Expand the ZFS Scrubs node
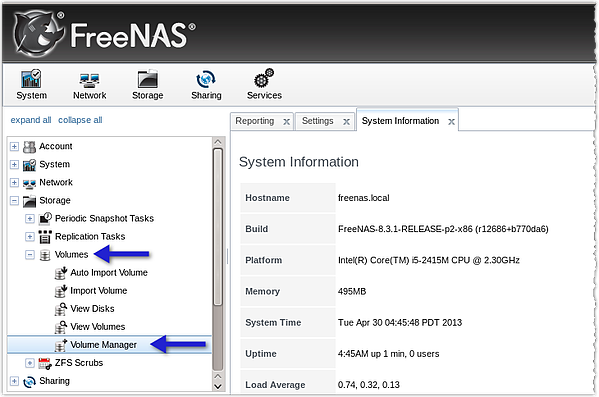 (30, 363)
